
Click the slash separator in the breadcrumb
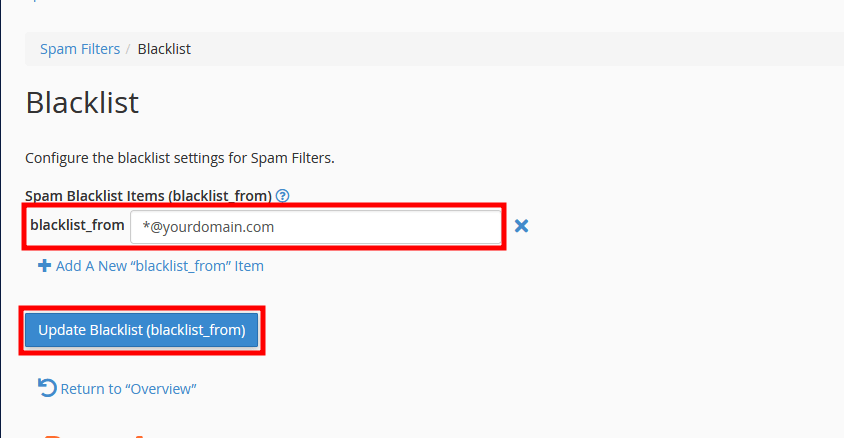click(x=129, y=48)
